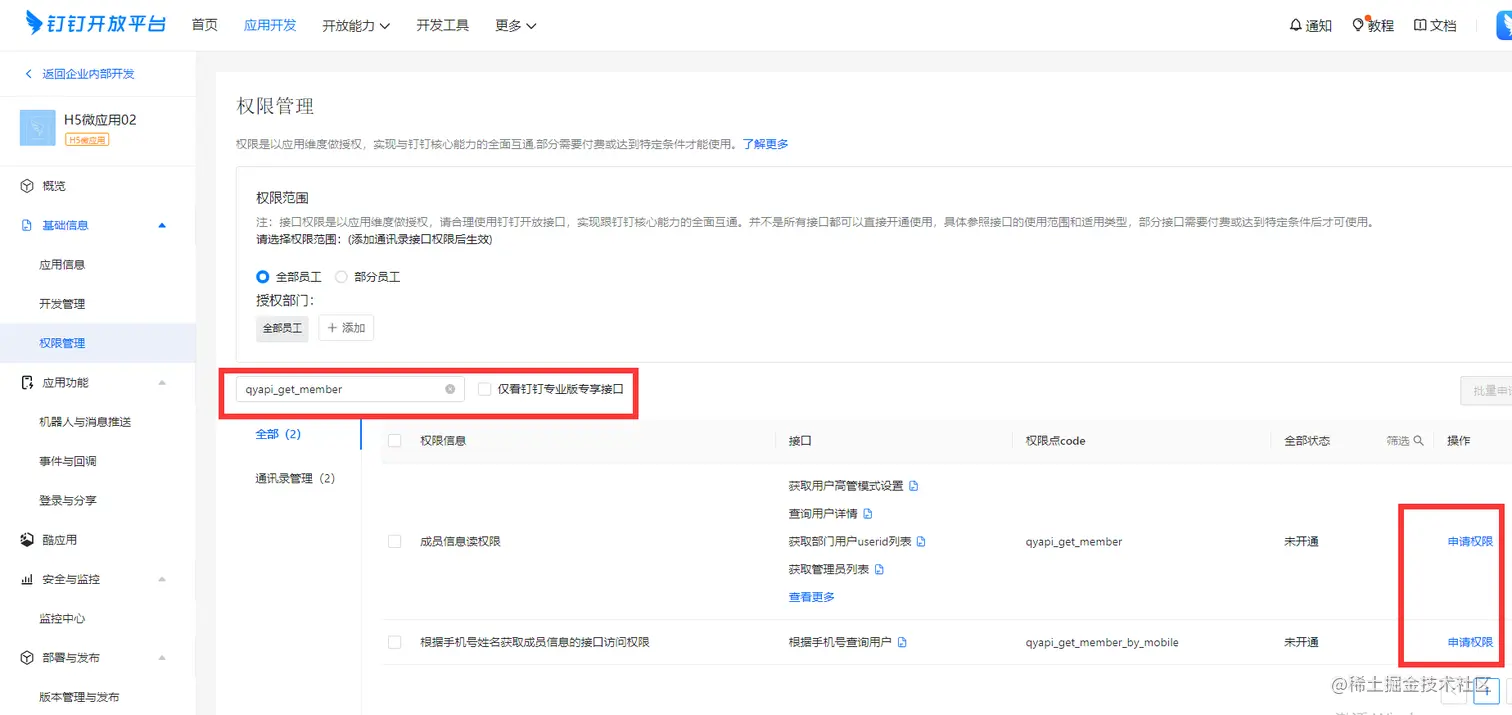This screenshot has width=1512, height=715.
Task: Toggle the 仅看钉钉专业版专享接口 checkbox
Action: pyautogui.click(x=484, y=389)
